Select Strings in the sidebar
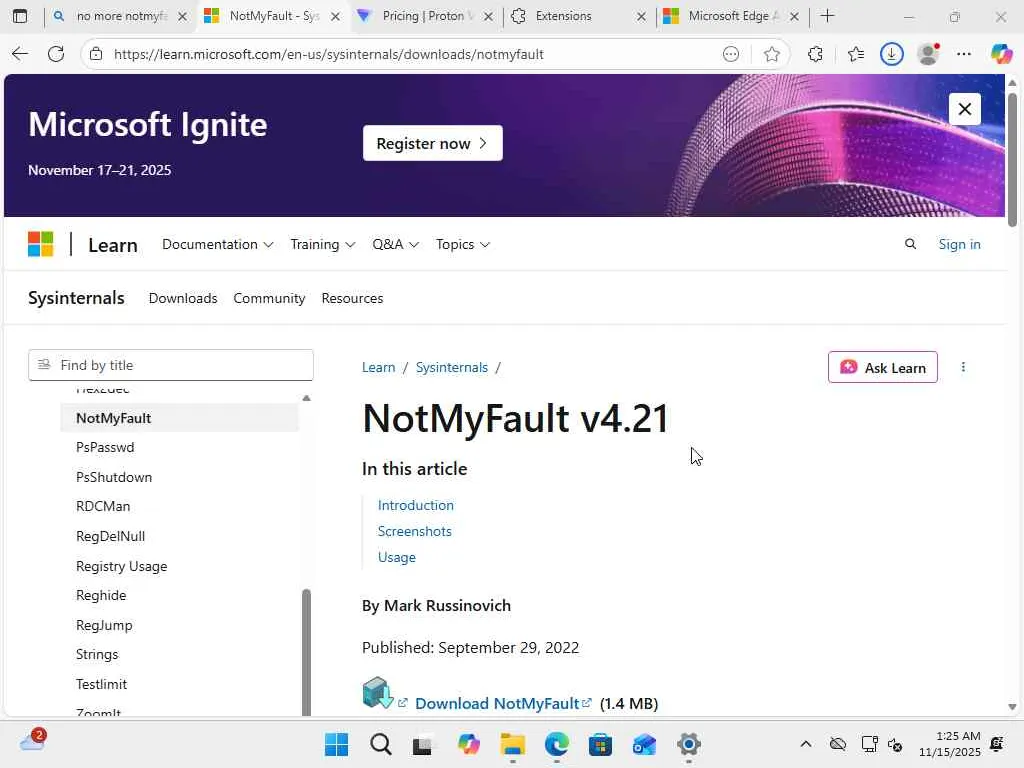This screenshot has width=1024, height=768. 97,654
